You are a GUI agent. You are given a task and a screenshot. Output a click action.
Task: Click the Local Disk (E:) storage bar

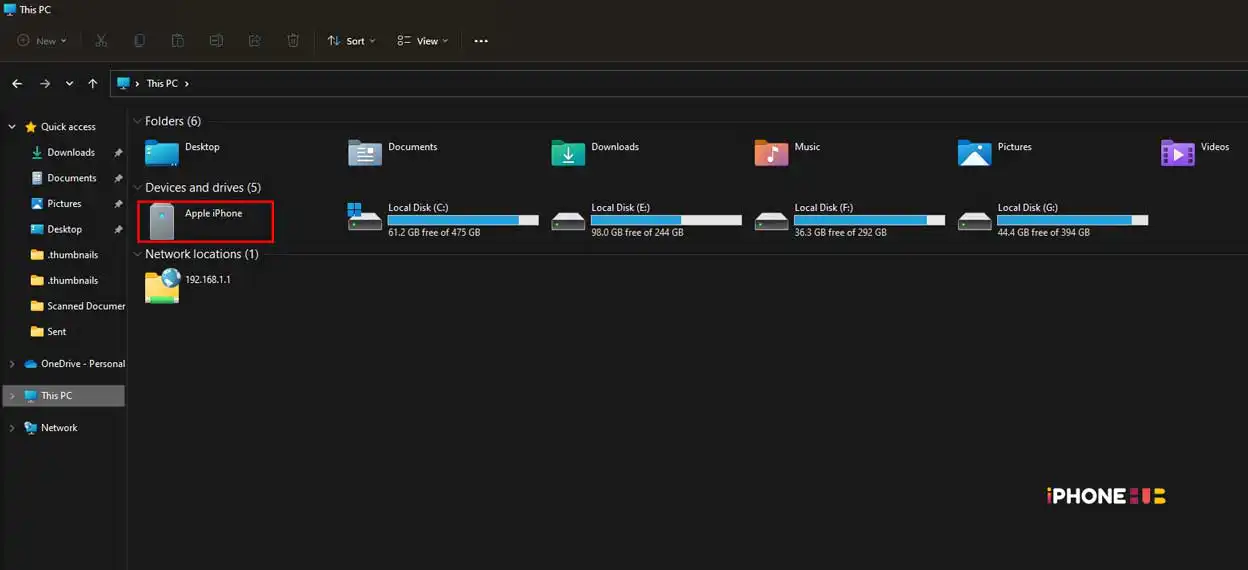coord(666,220)
